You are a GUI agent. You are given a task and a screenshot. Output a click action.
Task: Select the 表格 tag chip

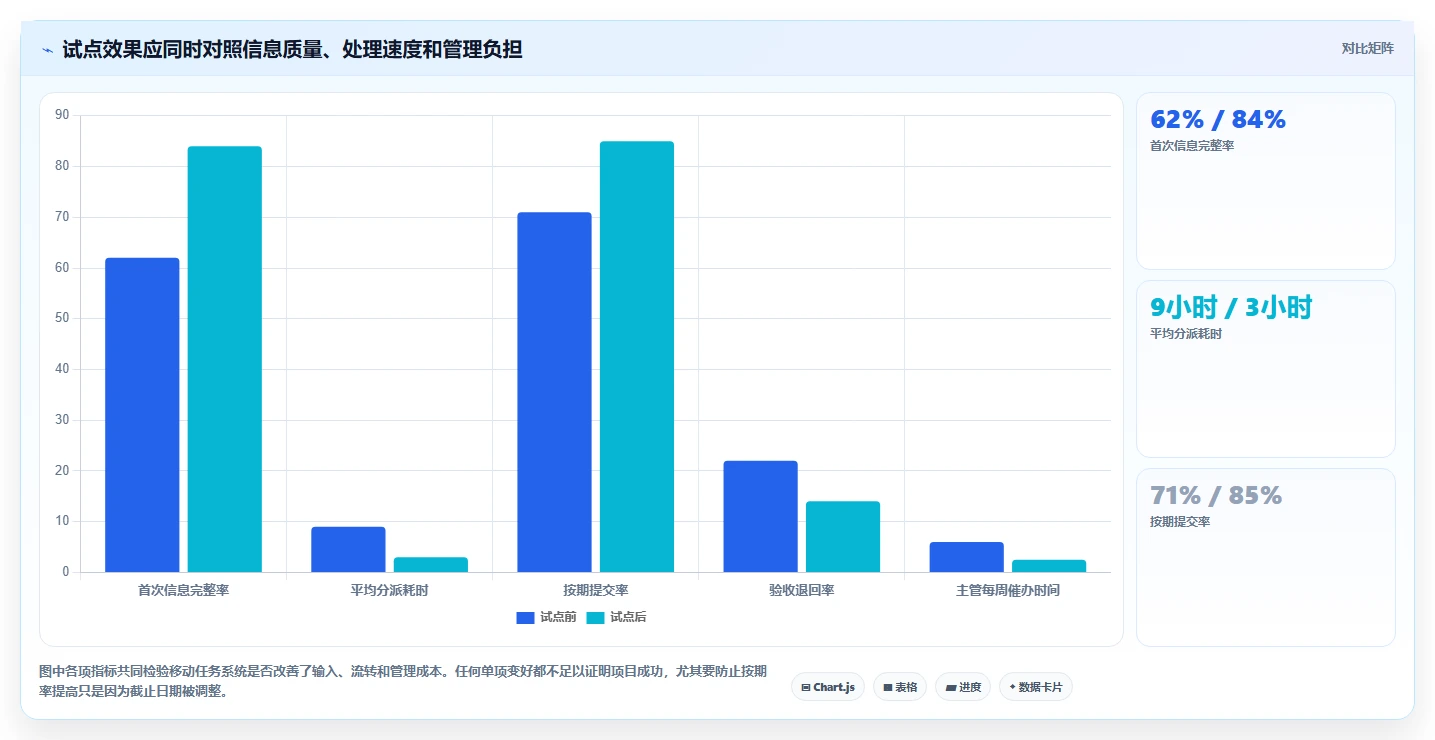point(900,687)
